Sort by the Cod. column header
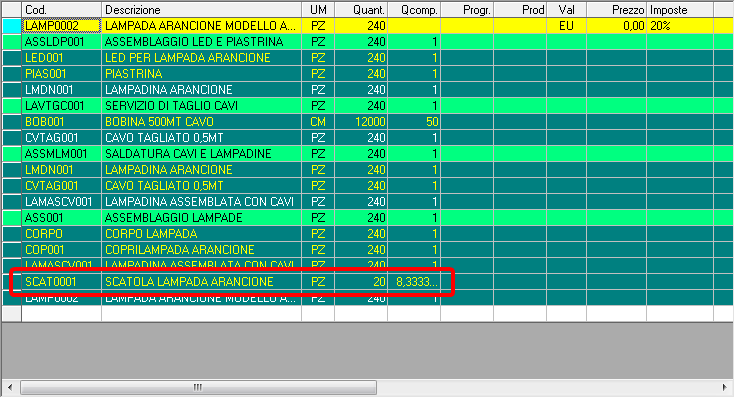 tap(61, 10)
